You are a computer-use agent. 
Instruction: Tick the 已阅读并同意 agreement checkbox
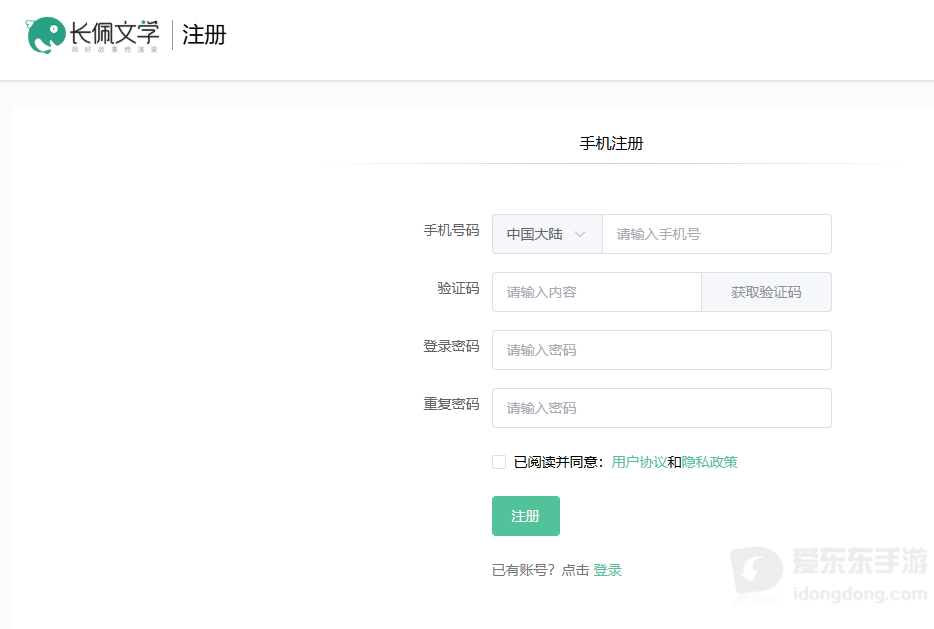point(499,462)
